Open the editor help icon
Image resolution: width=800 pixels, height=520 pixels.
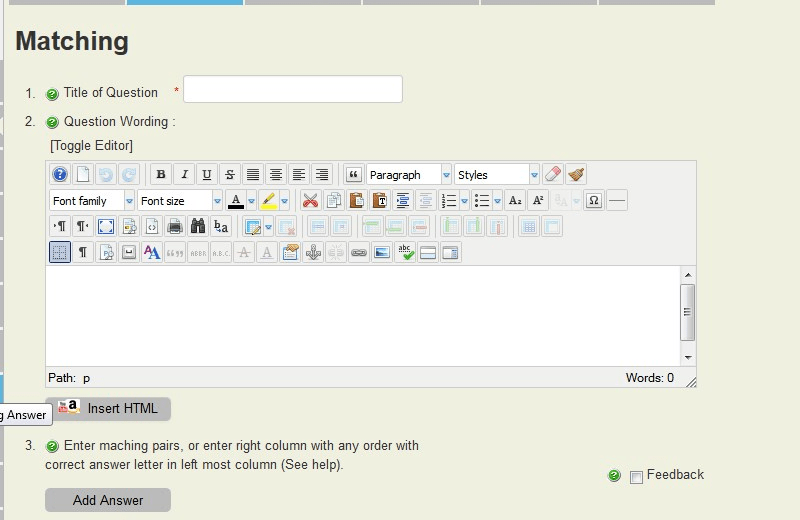point(60,175)
